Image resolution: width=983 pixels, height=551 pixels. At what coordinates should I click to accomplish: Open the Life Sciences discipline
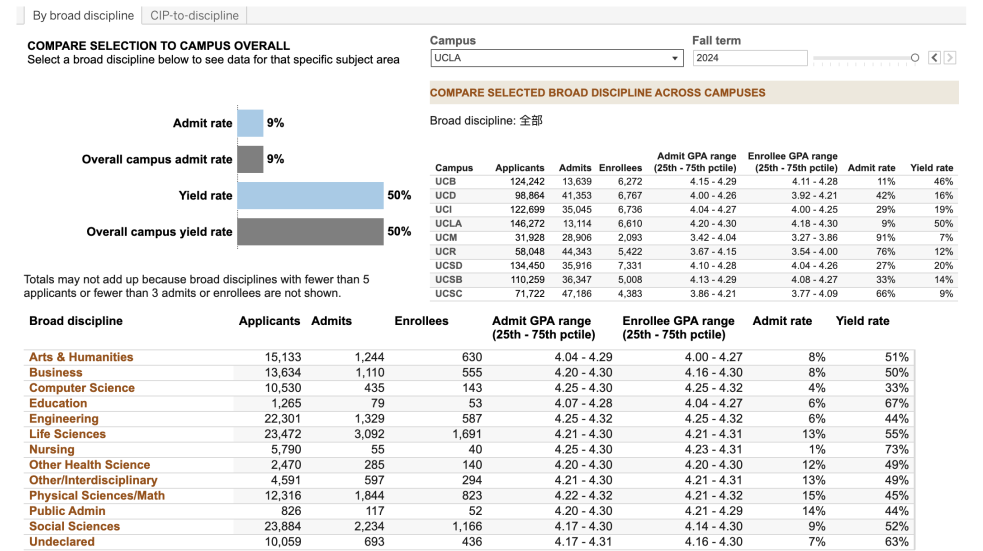(x=67, y=434)
